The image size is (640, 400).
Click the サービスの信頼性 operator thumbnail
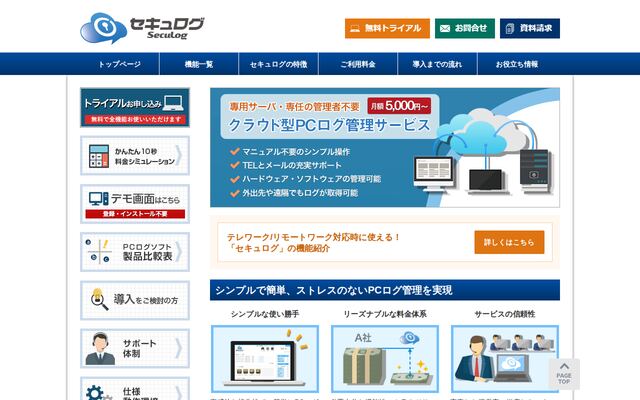point(505,359)
